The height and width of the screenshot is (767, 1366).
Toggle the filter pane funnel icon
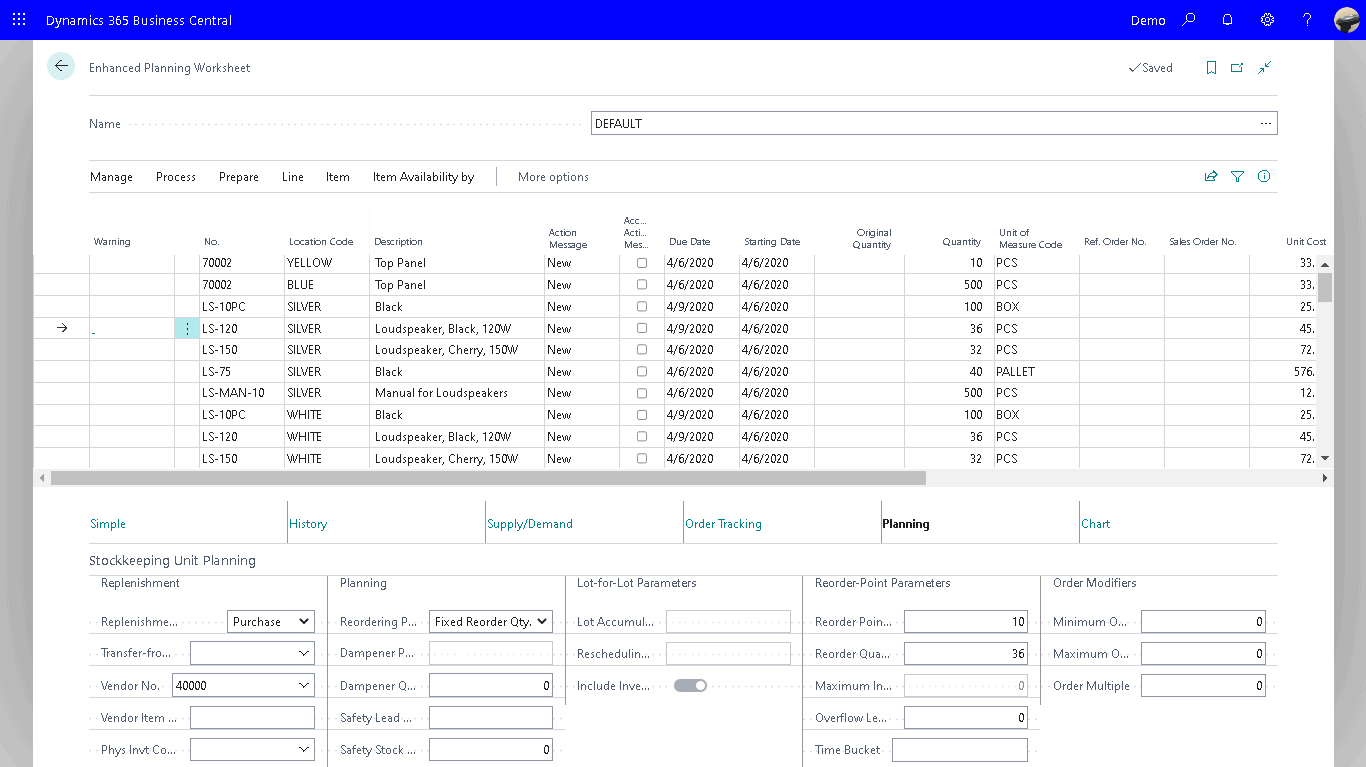[1237, 177]
